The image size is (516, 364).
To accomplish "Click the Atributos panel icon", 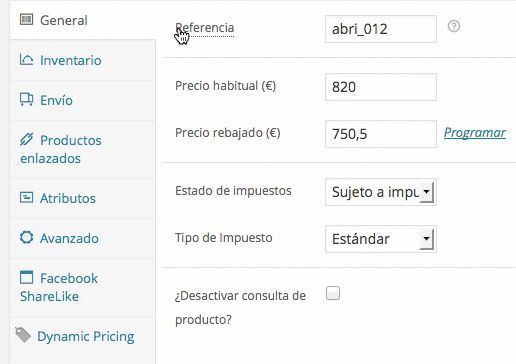I will 26,197.
